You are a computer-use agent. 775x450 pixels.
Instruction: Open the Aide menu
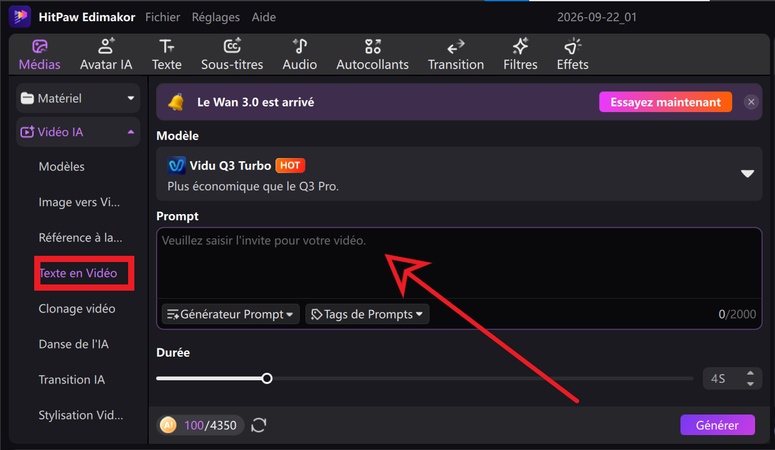tap(264, 17)
